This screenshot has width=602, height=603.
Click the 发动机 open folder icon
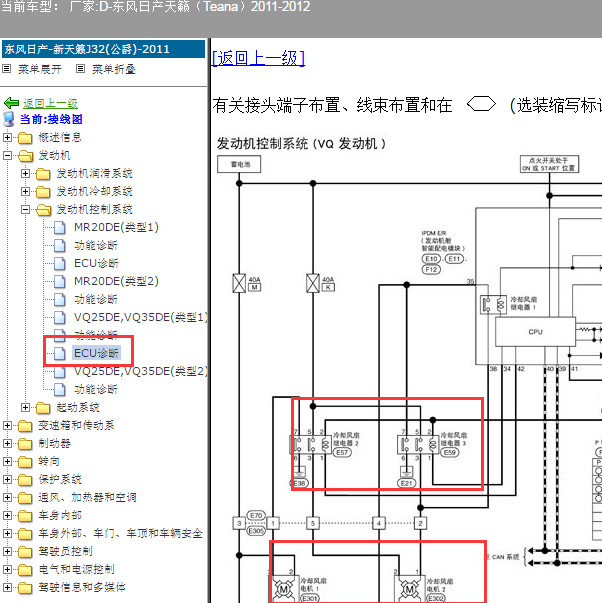pos(25,156)
